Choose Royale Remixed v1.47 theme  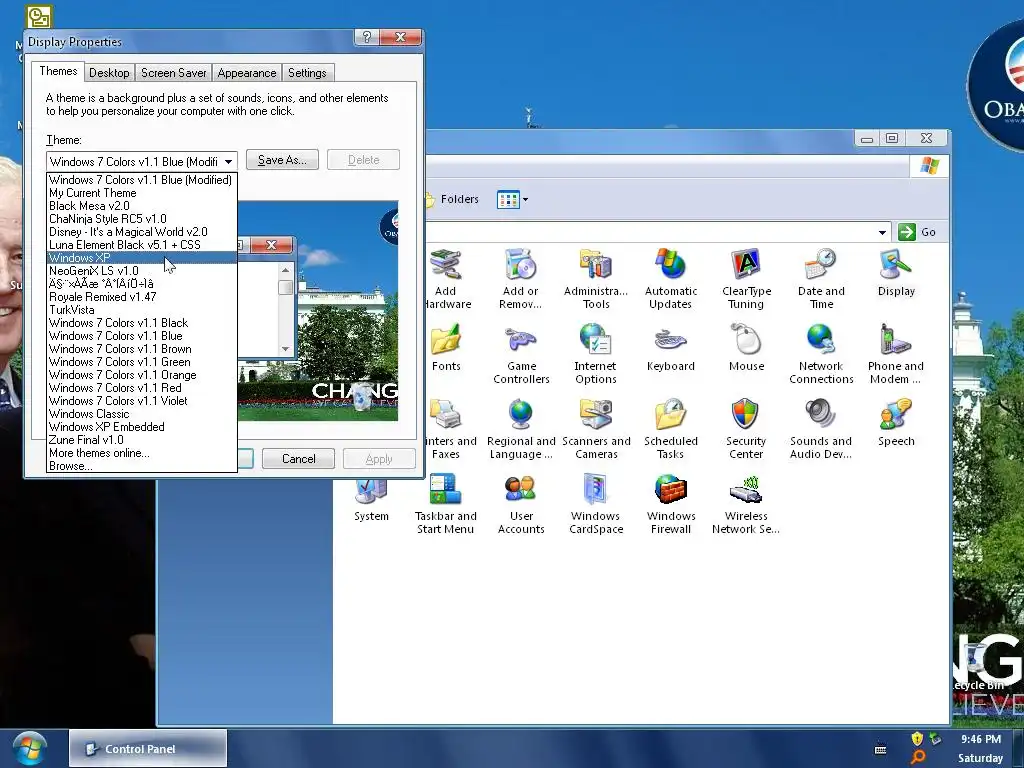tap(142, 296)
